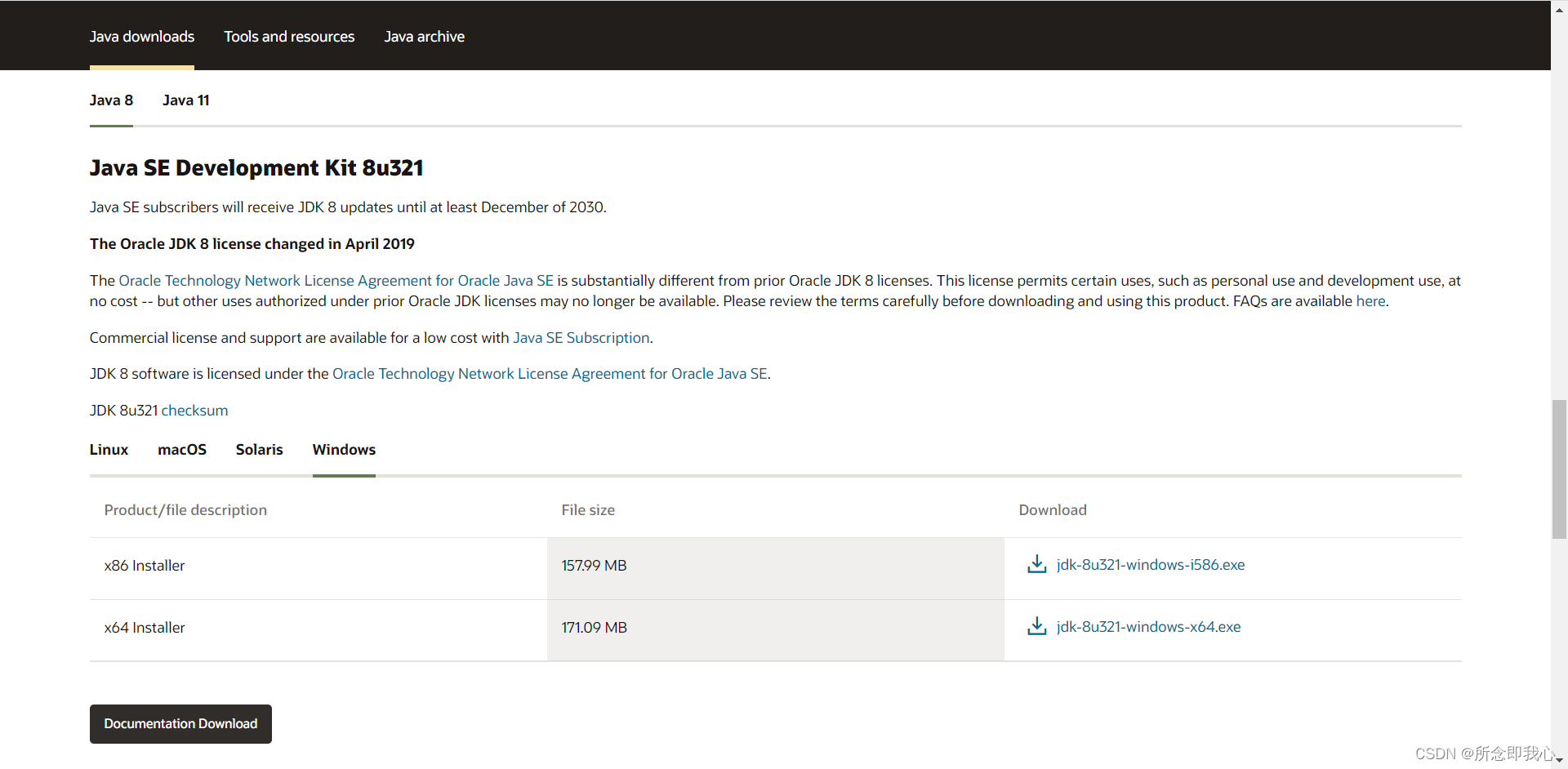Select the Java 8 tab
This screenshot has height=769, width=1568.
click(x=111, y=100)
